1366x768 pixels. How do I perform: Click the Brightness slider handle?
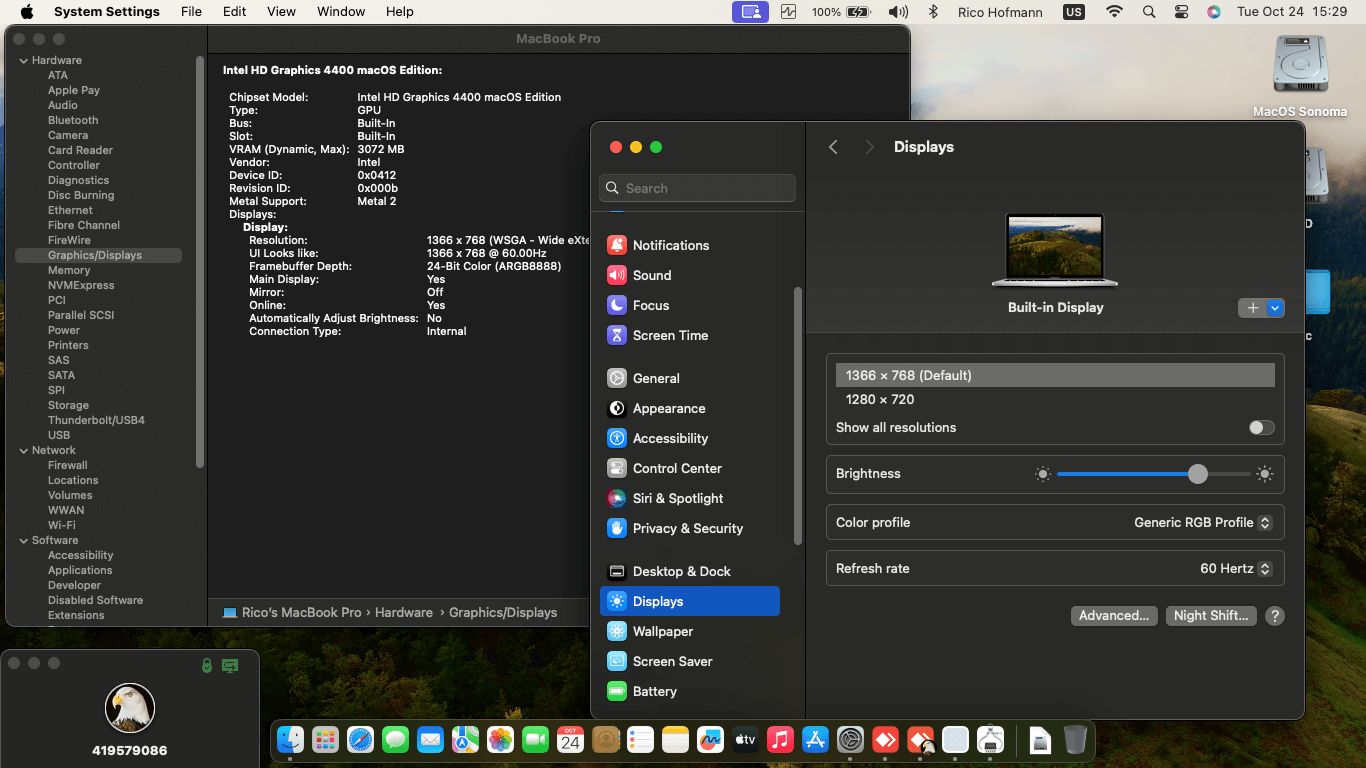1198,474
